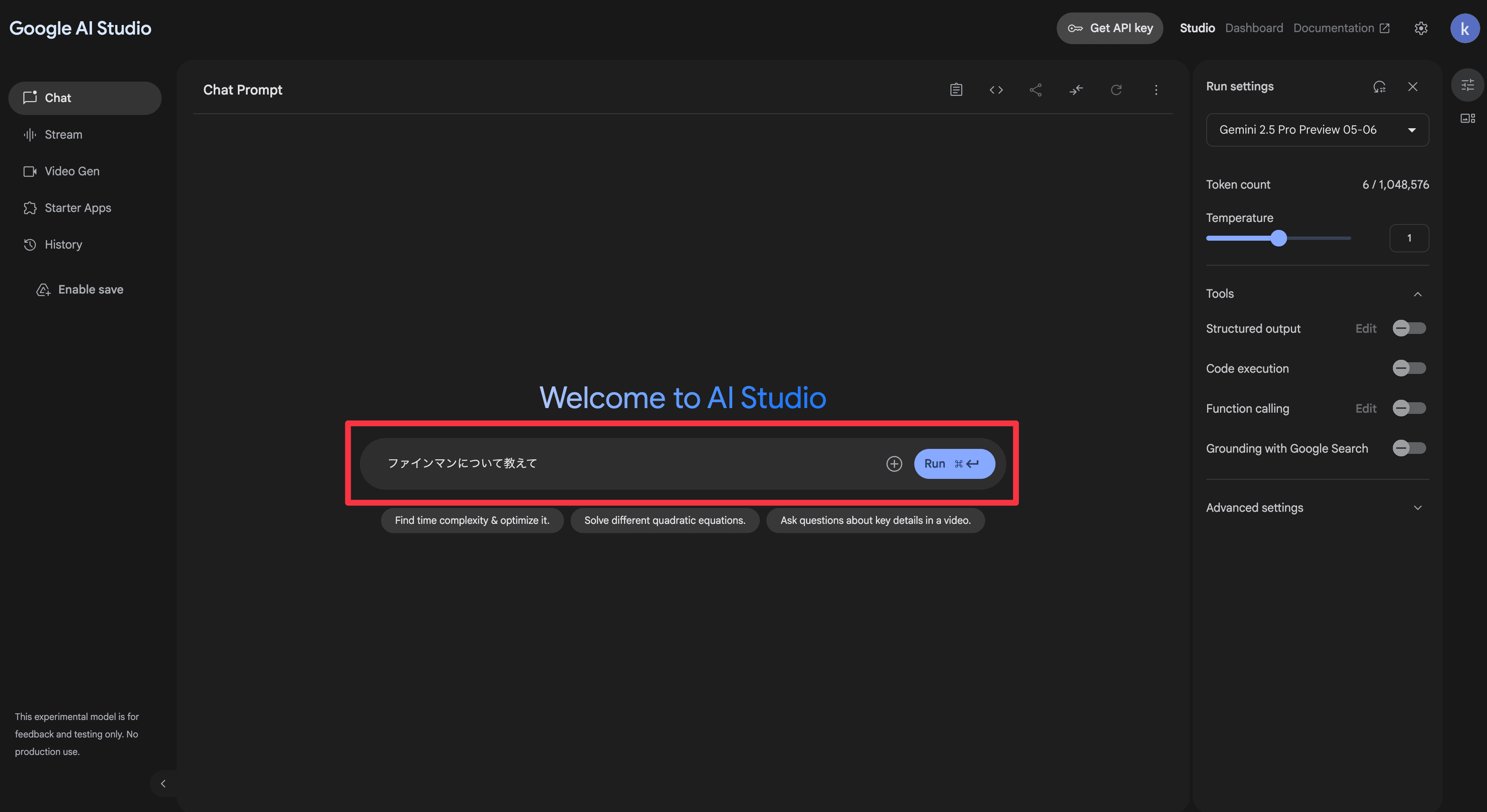The width and height of the screenshot is (1487, 812).
Task: Click the Get API key button
Action: click(x=1110, y=28)
